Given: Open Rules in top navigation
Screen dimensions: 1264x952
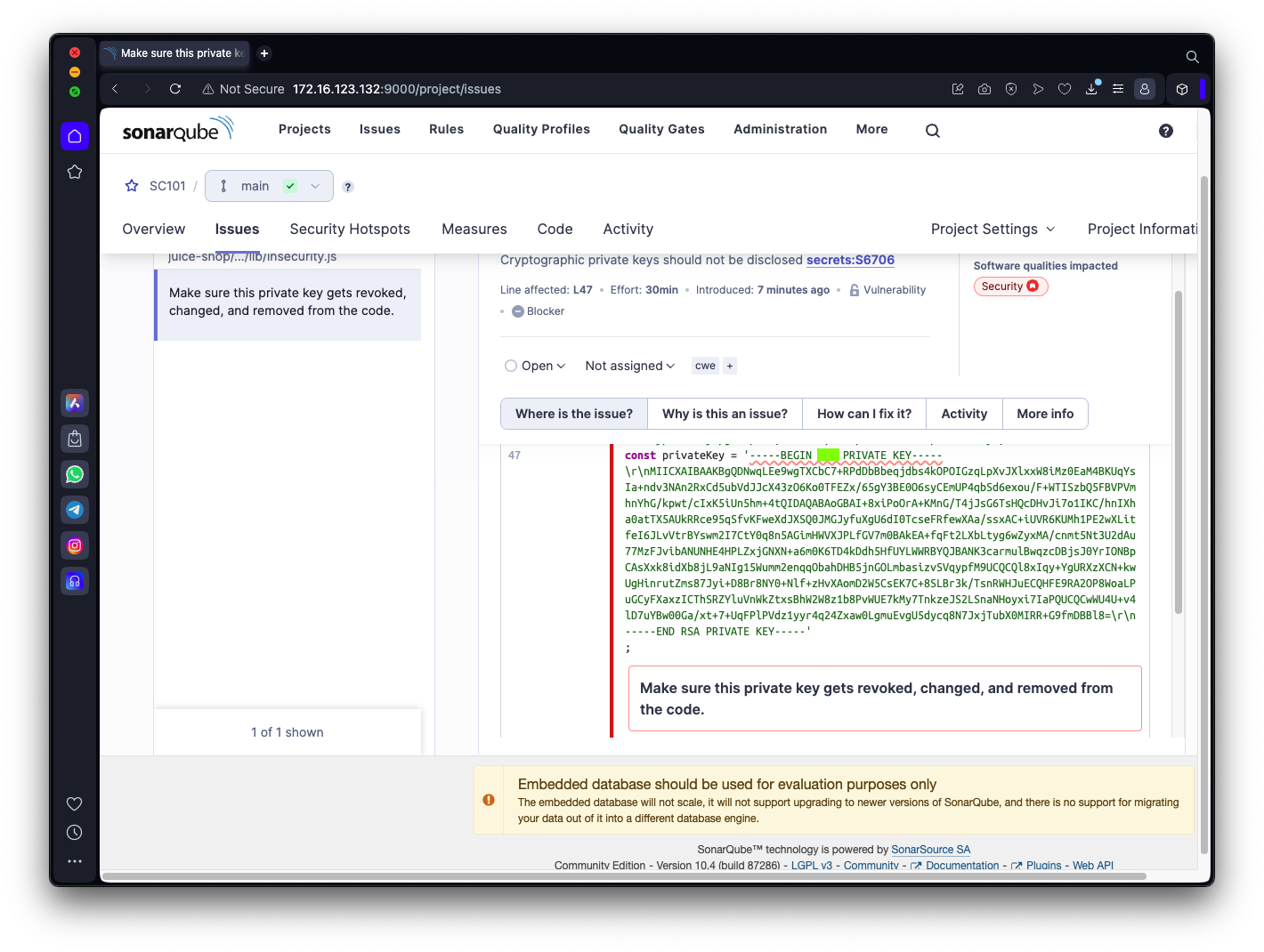Looking at the screenshot, I should click(x=447, y=129).
